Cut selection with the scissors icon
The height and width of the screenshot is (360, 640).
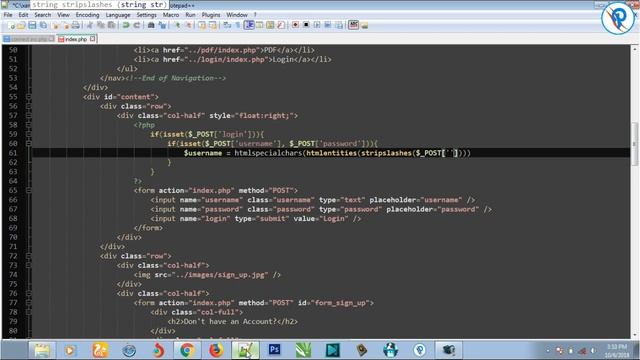(90, 25)
